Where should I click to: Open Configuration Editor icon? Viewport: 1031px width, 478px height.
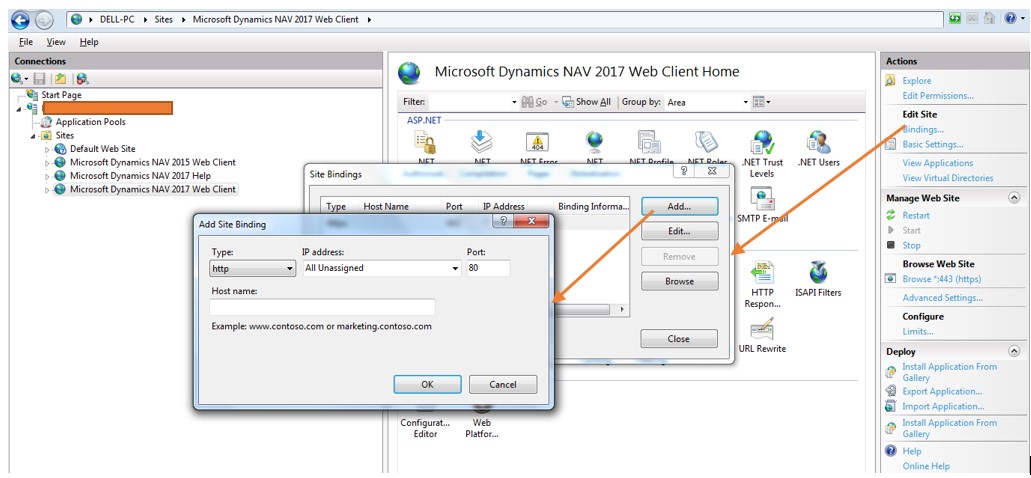pyautogui.click(x=425, y=421)
